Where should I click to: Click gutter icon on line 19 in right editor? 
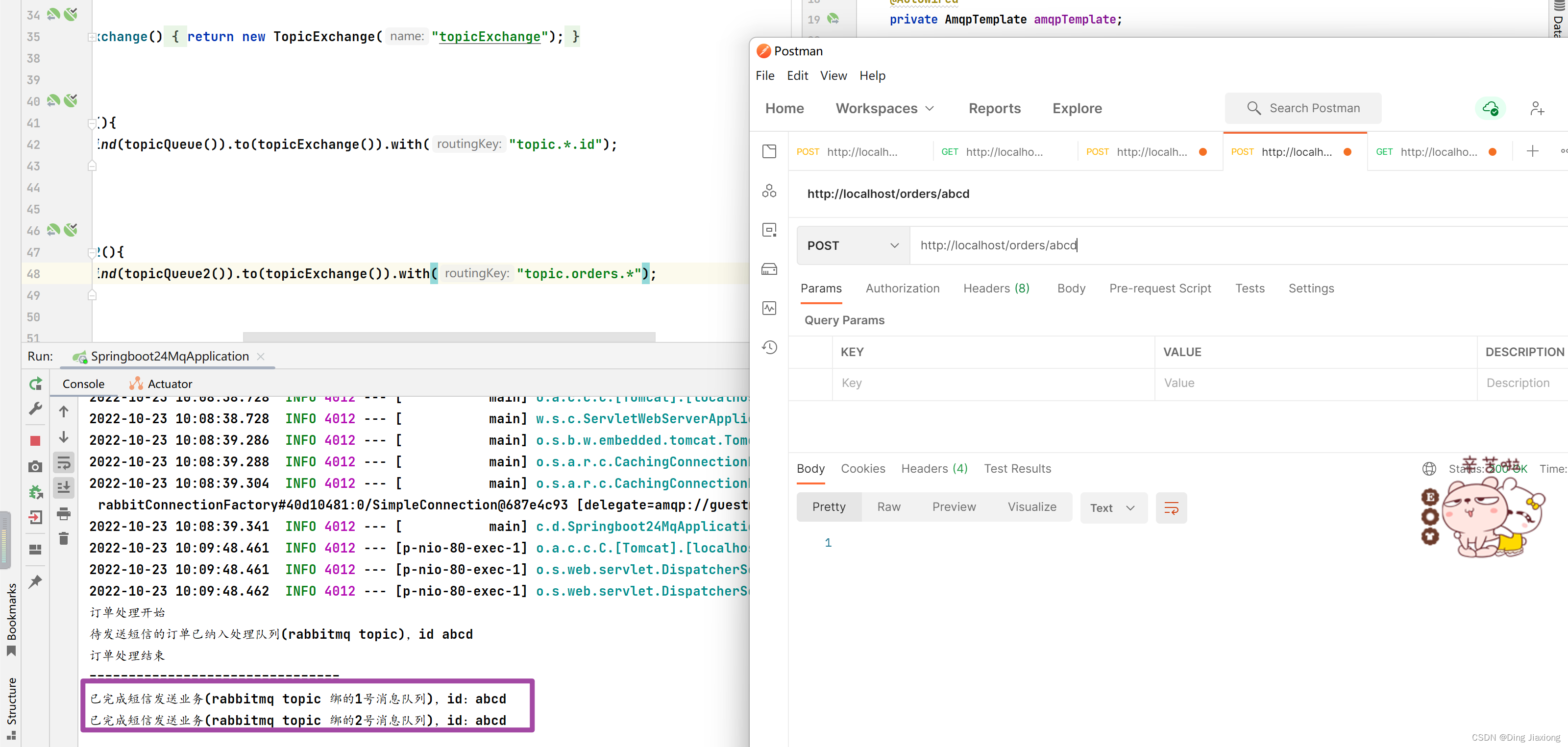click(833, 19)
